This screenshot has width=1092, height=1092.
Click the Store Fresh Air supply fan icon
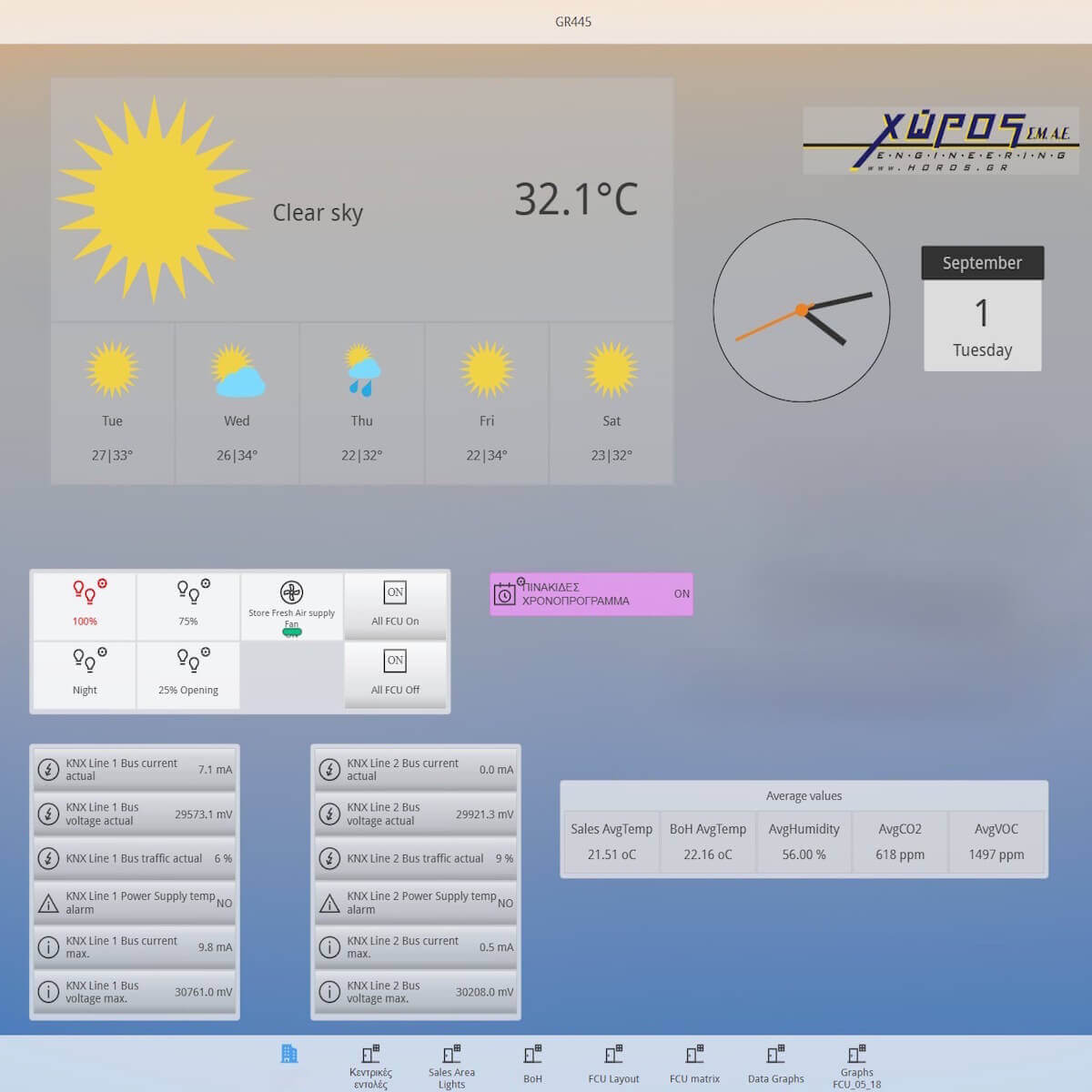pyautogui.click(x=291, y=592)
